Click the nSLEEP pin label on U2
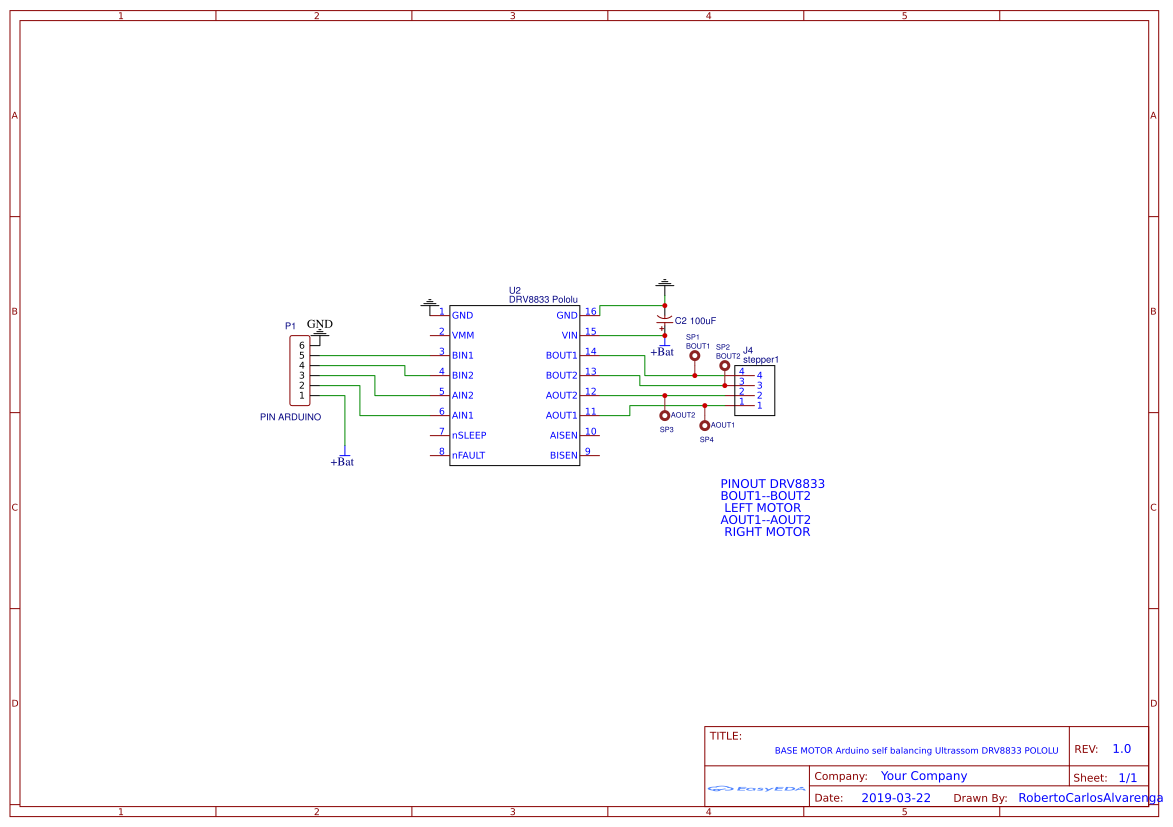 pyautogui.click(x=468, y=435)
